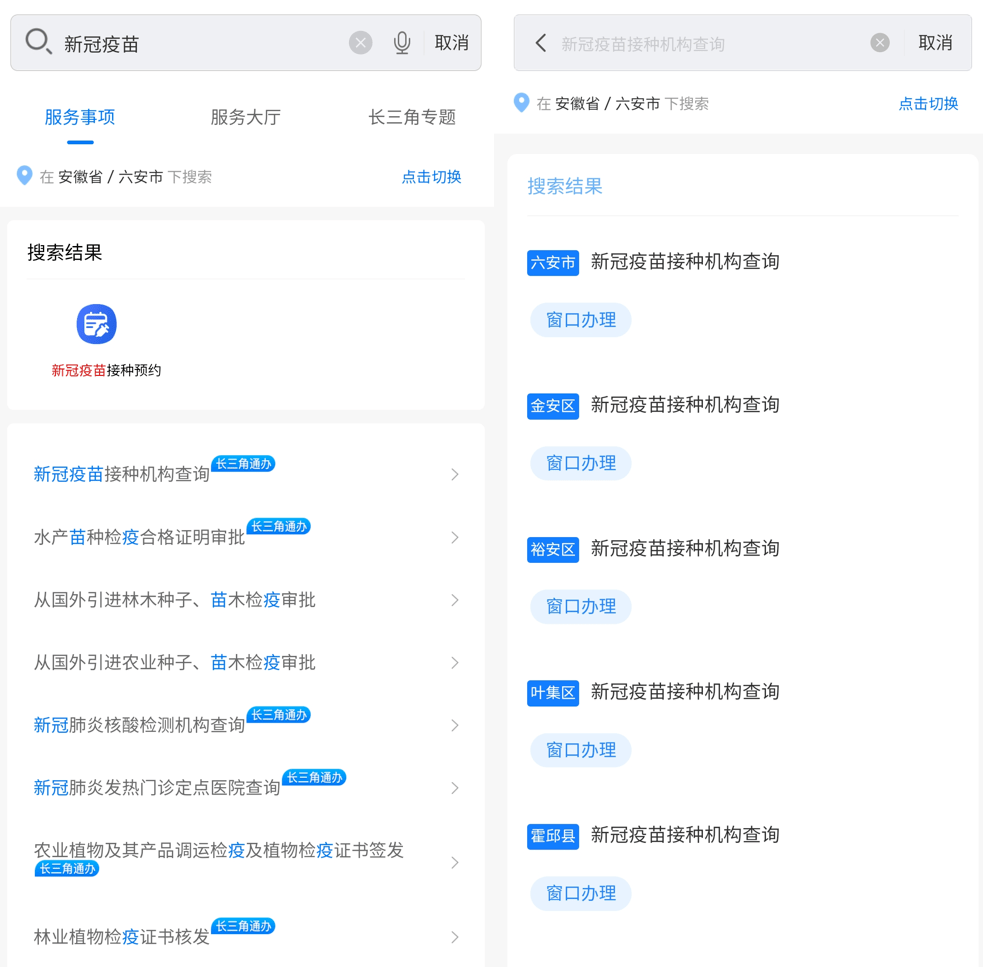The height and width of the screenshot is (967, 983).
Task: Expand 从国外引进林木种子、苗木检疫审批 entry
Action: coord(455,599)
